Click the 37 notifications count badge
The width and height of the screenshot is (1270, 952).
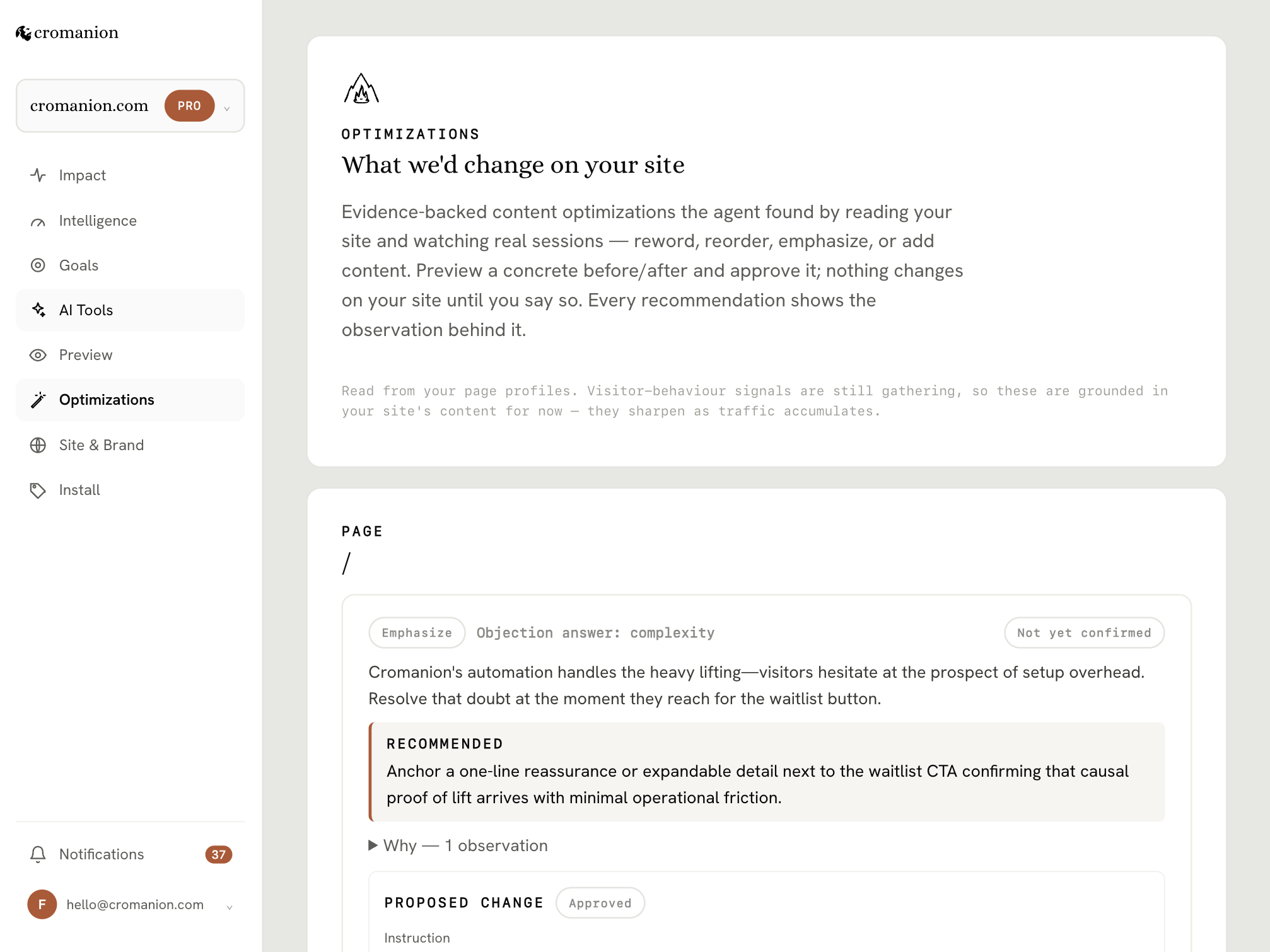coord(219,854)
